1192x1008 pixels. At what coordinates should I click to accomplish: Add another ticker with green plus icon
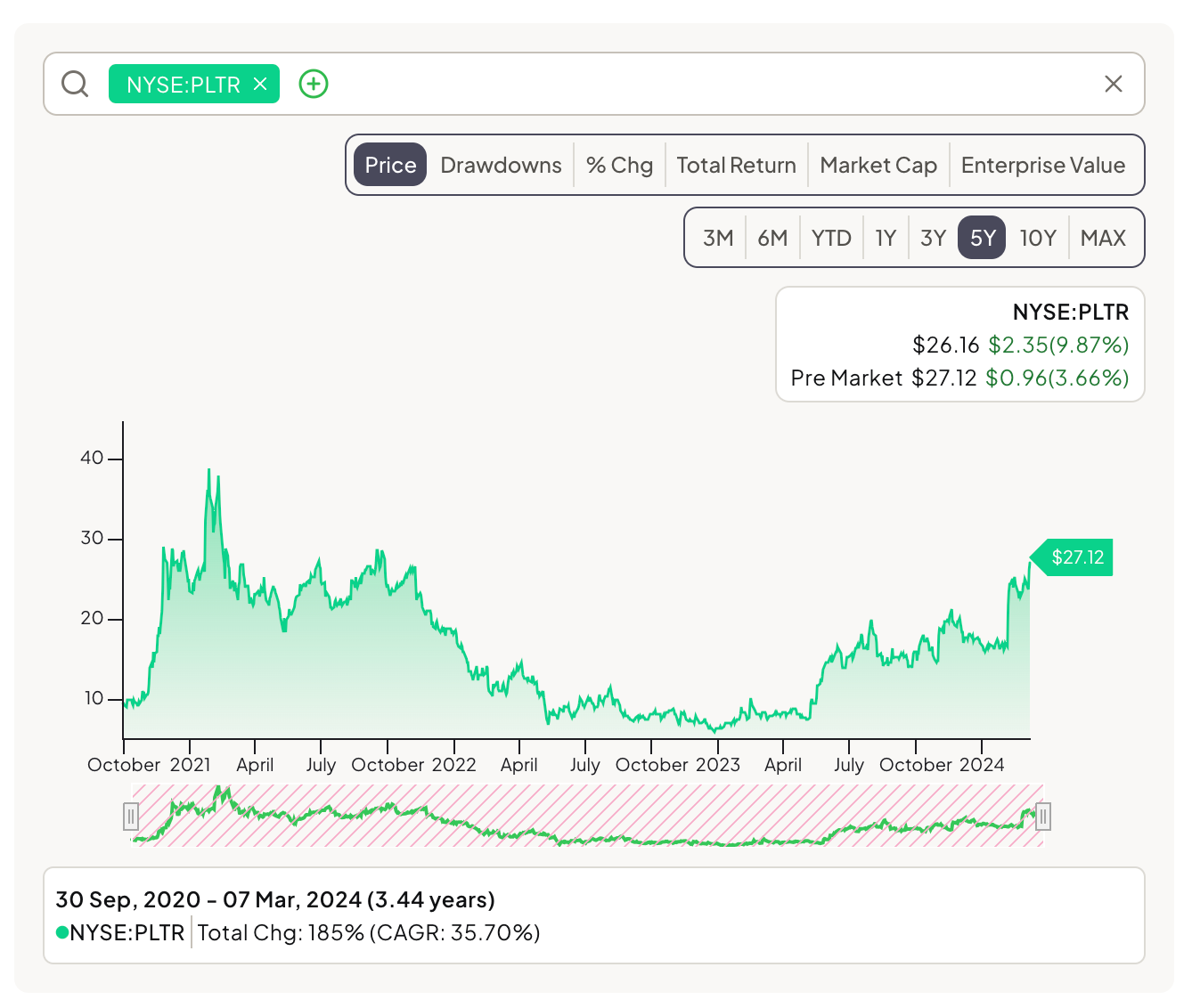[314, 84]
